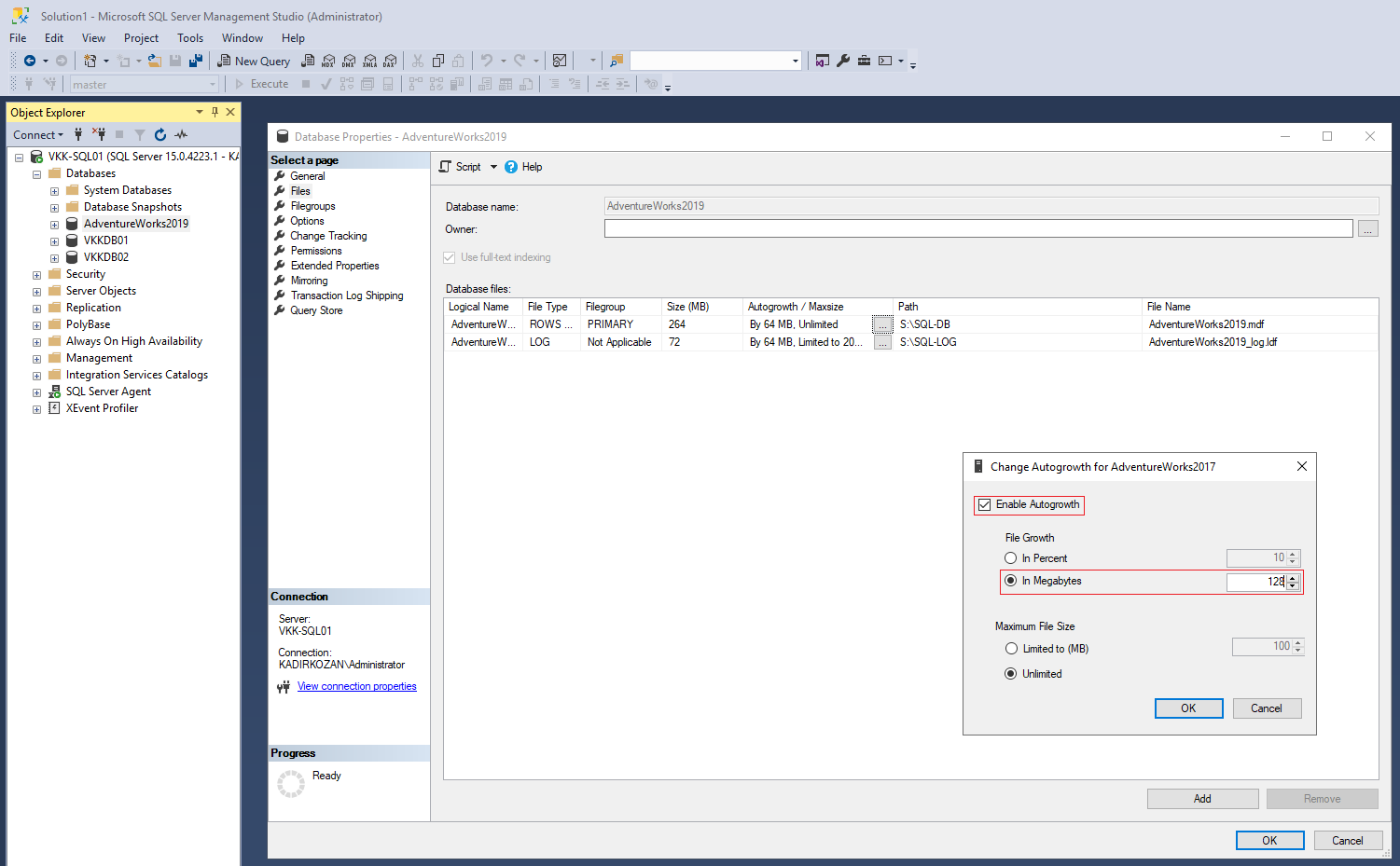1400x866 pixels.
Task: Refresh the Object Explorer tree
Action: pos(159,134)
